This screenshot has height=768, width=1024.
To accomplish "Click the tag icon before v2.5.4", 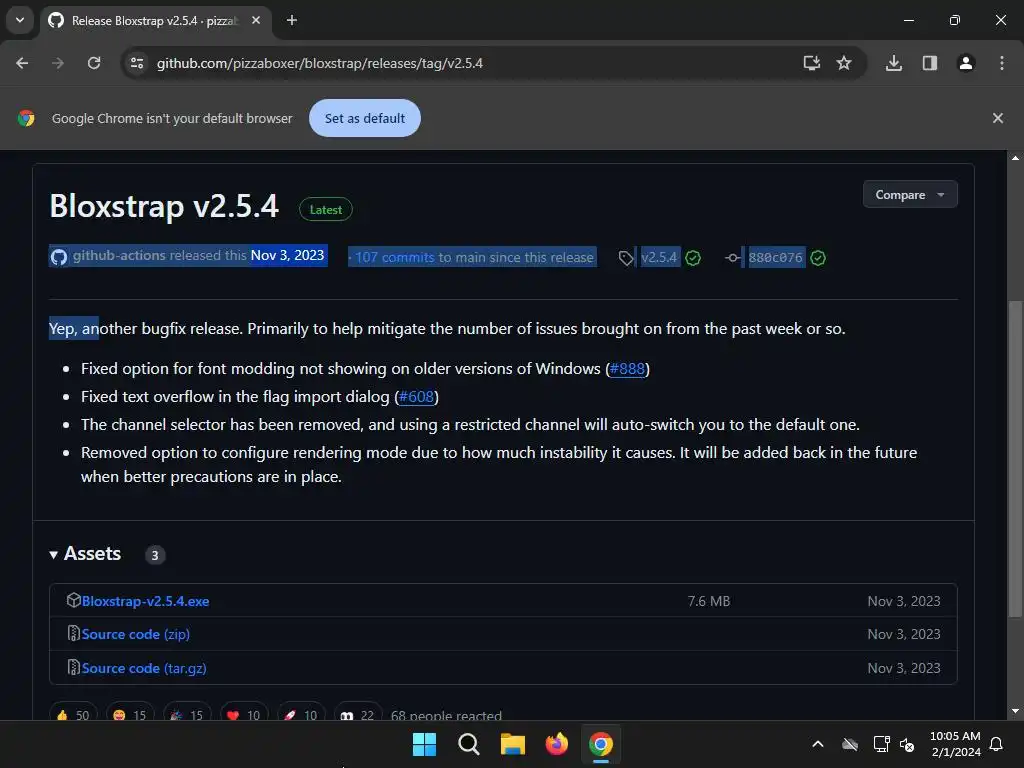I will click(x=626, y=258).
